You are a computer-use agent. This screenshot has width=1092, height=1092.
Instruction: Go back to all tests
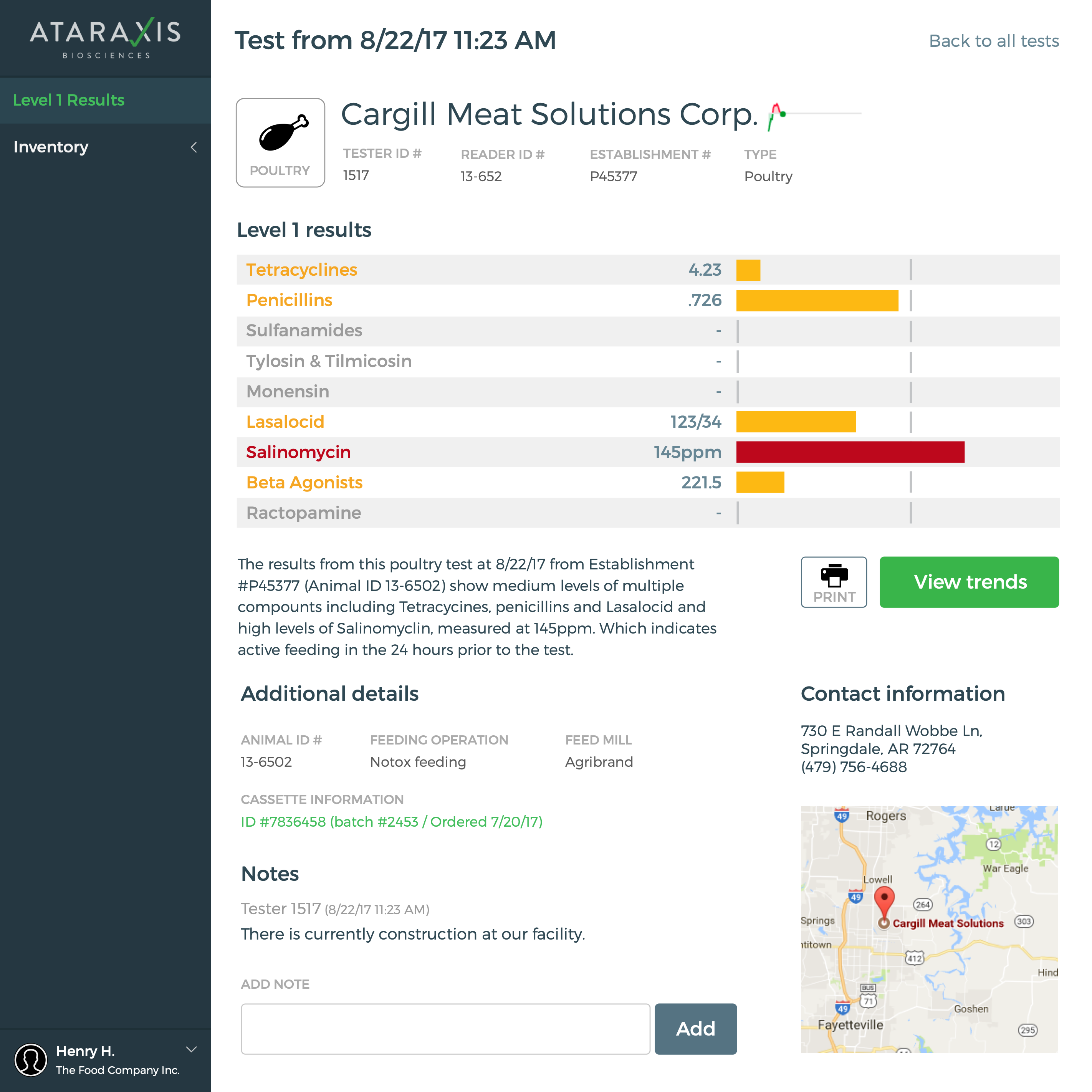tap(994, 41)
